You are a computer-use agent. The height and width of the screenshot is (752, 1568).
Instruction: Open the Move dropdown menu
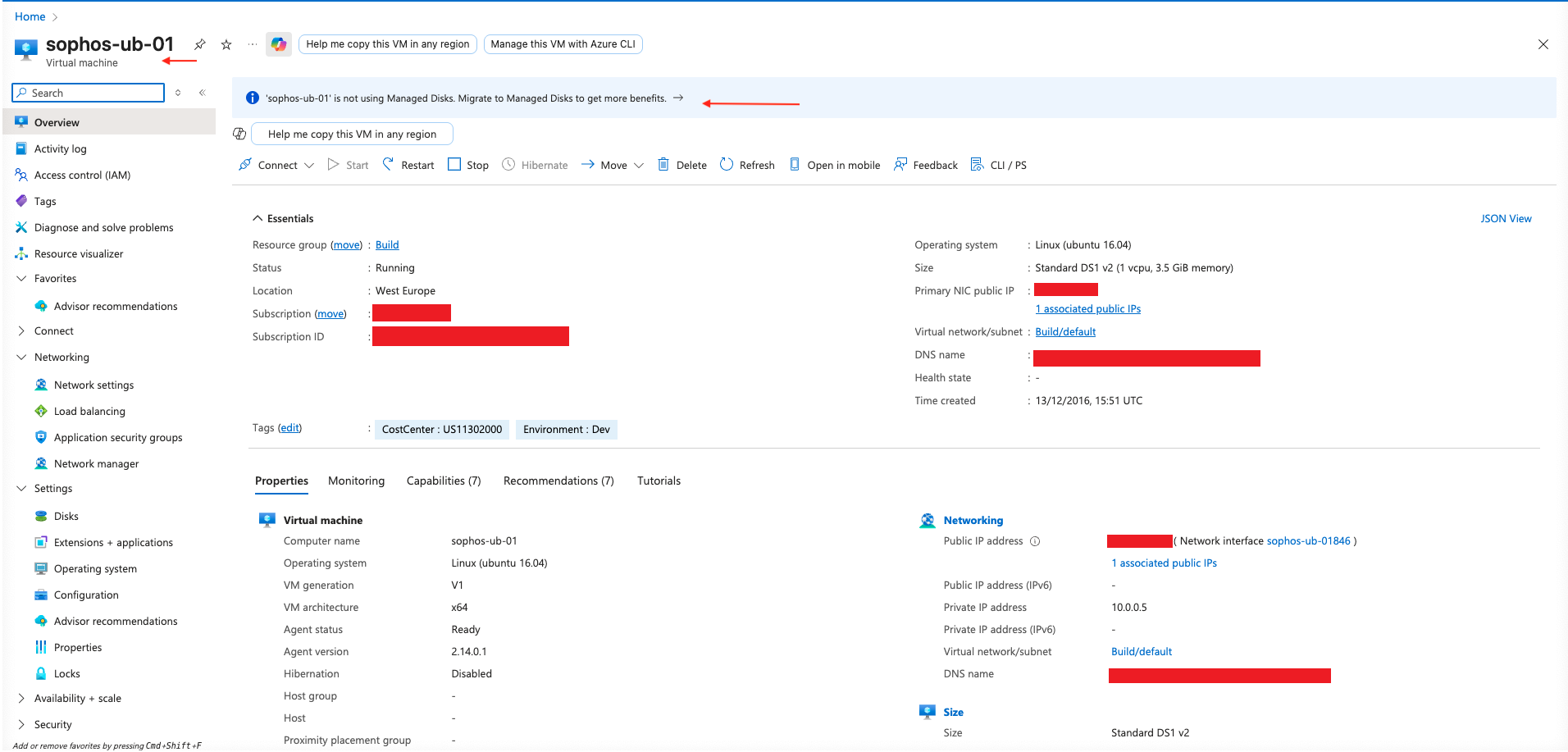click(639, 166)
